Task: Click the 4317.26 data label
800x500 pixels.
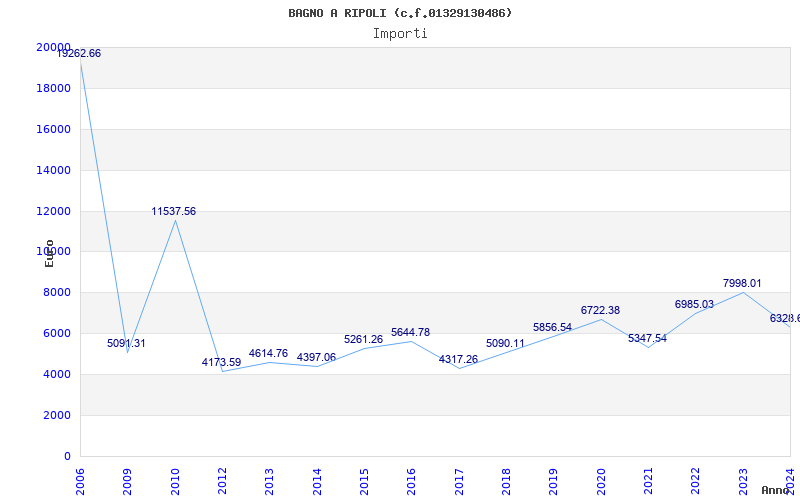Action: pos(458,360)
